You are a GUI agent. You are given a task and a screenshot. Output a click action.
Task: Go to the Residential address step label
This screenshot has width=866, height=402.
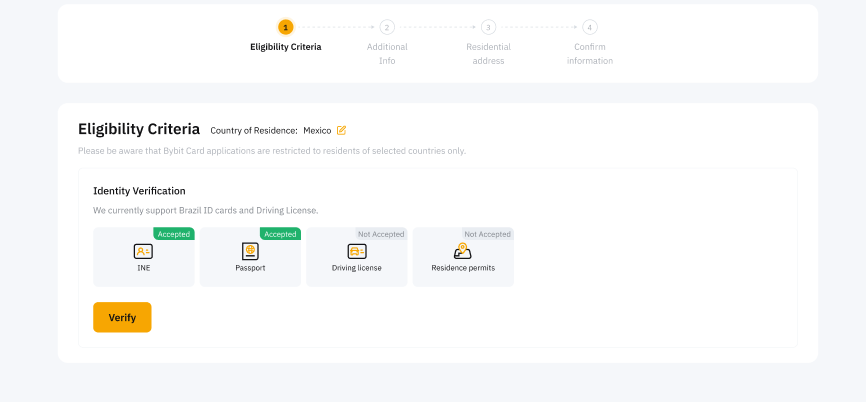pos(488,53)
